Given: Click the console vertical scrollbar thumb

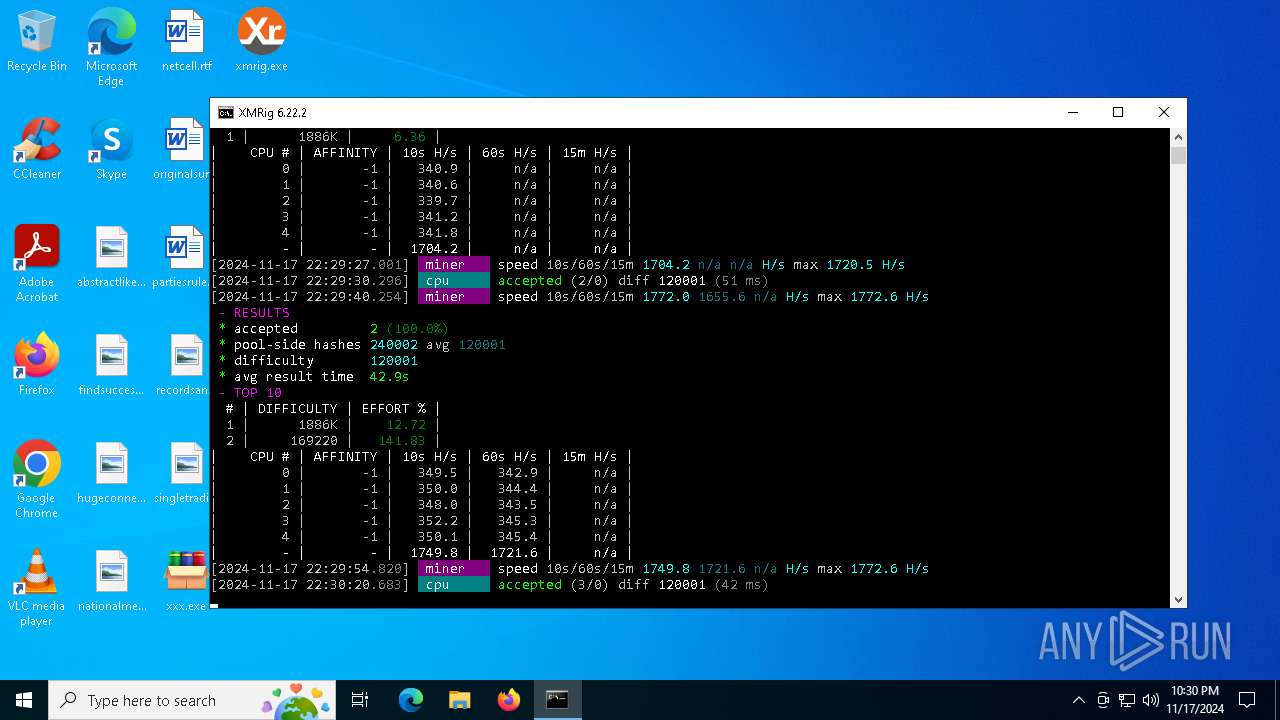Looking at the screenshot, I should coord(1178,155).
